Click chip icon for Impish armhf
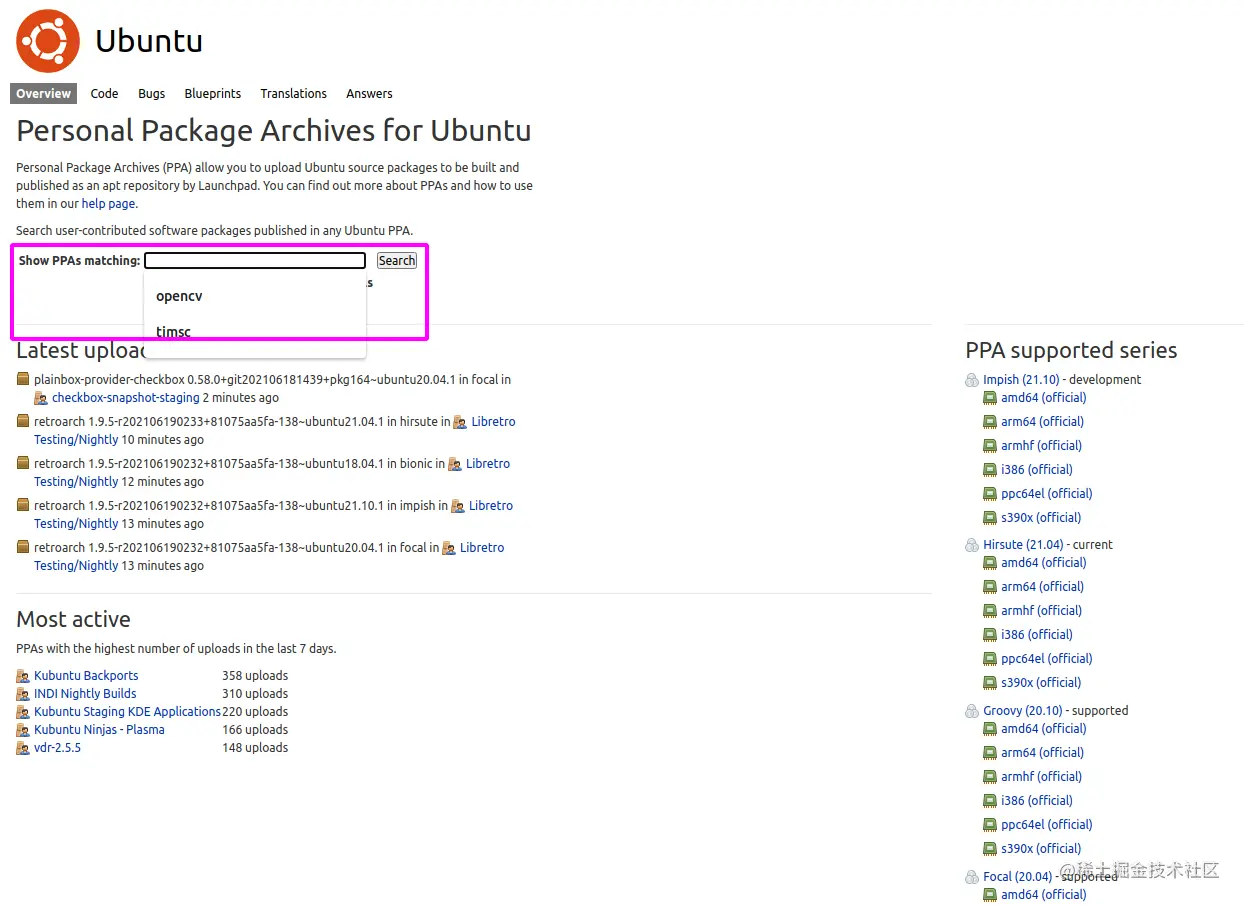Screen dimensions: 1244x905 point(990,446)
